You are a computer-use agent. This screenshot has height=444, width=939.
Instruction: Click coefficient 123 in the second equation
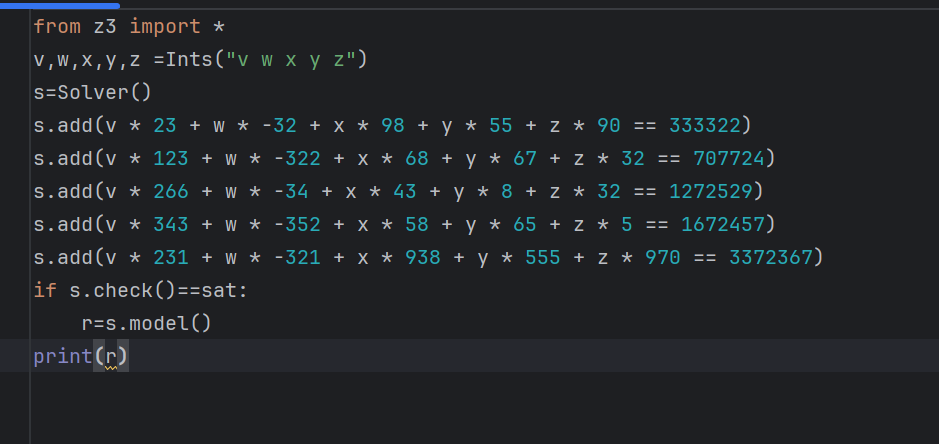point(171,159)
